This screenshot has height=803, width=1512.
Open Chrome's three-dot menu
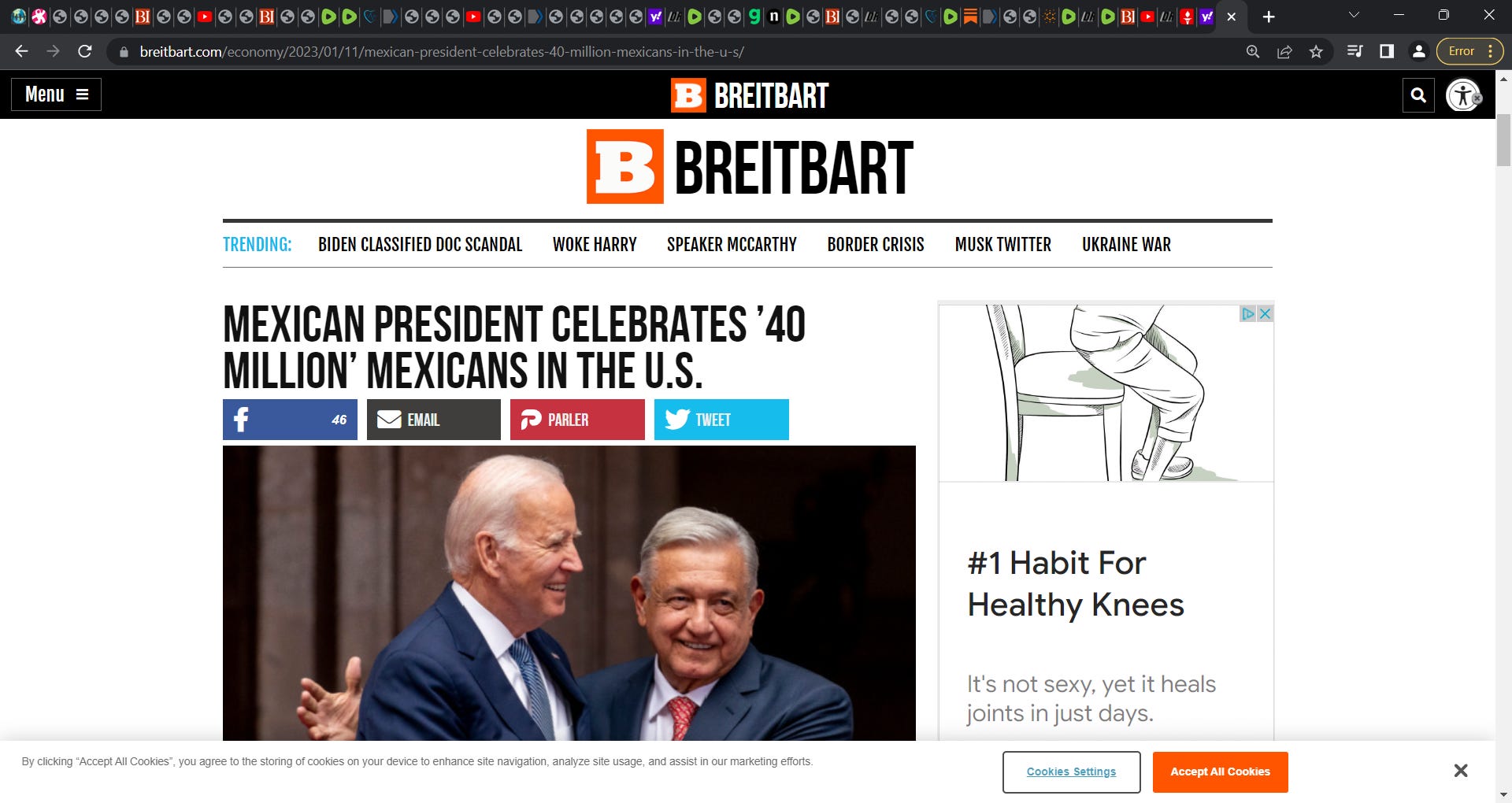pyautogui.click(x=1491, y=51)
